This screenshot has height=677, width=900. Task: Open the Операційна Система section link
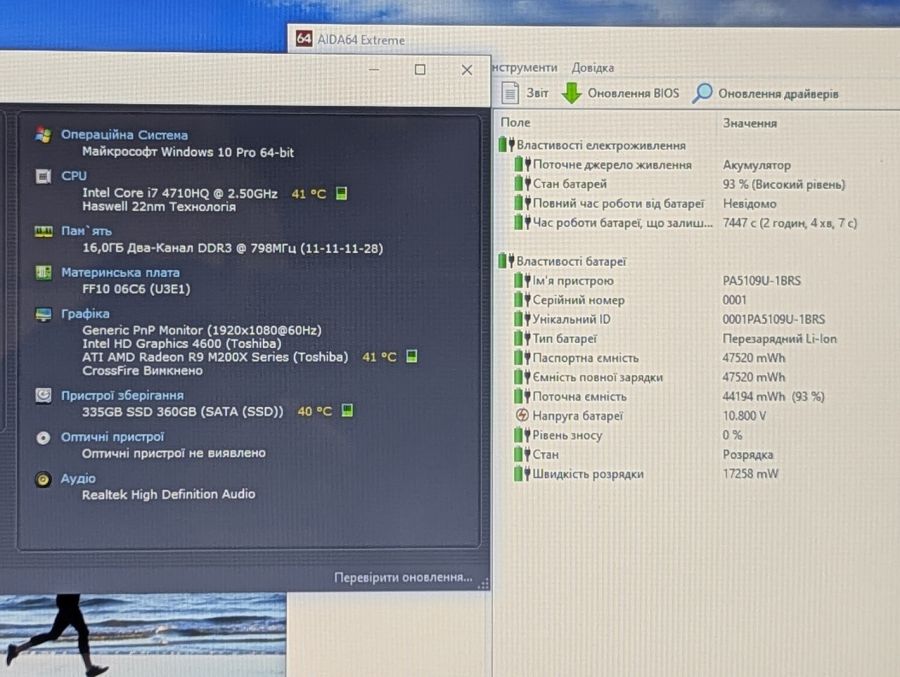tap(124, 135)
